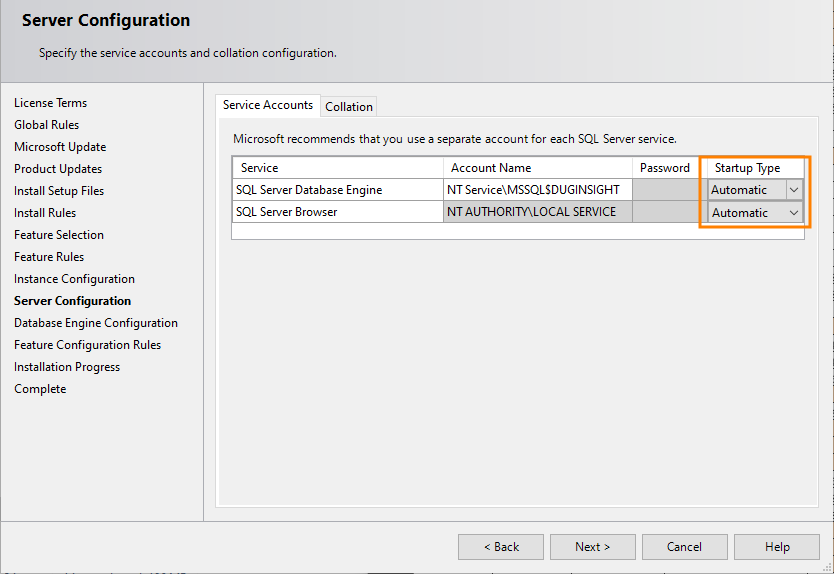Click License Terms in the steps list
The image size is (834, 574).
51,103
